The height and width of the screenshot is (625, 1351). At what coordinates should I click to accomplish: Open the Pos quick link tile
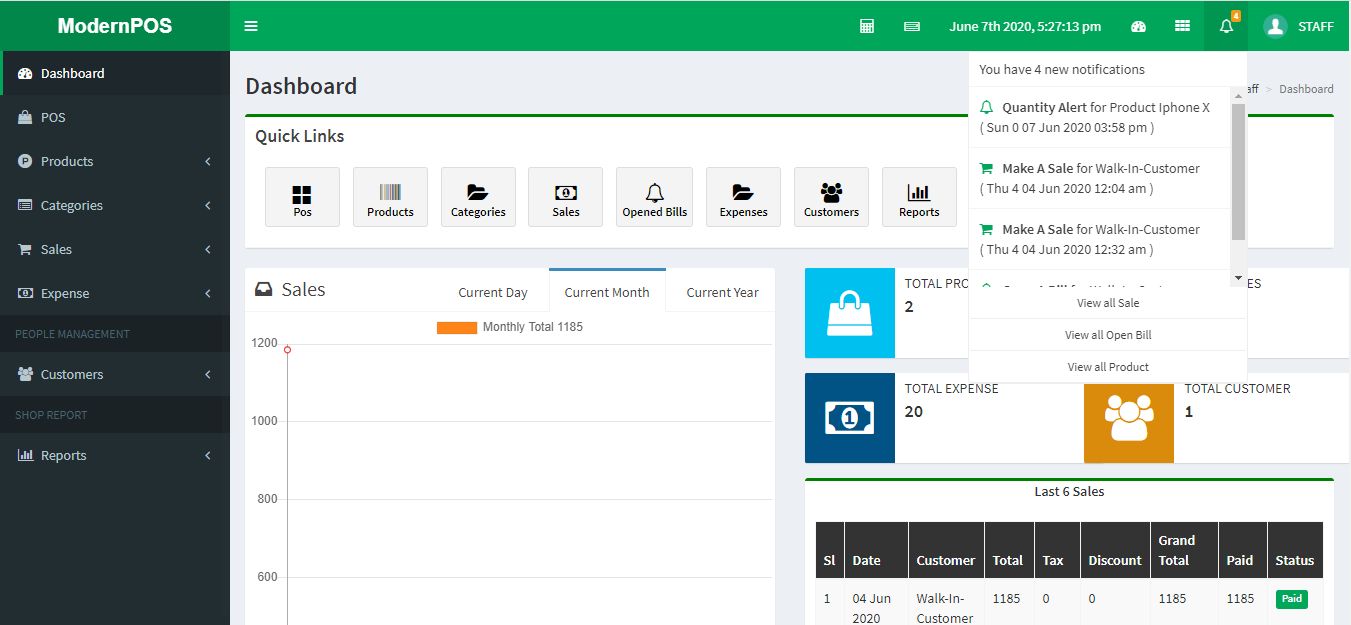pyautogui.click(x=302, y=197)
